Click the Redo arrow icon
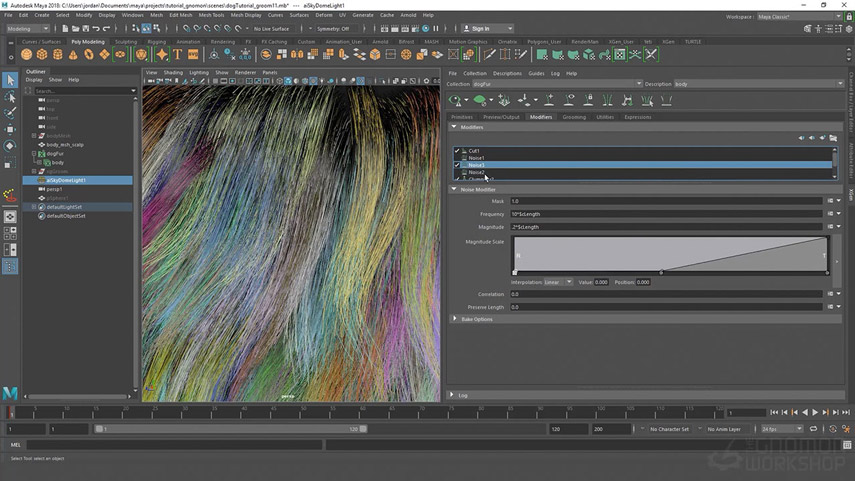 point(106,28)
